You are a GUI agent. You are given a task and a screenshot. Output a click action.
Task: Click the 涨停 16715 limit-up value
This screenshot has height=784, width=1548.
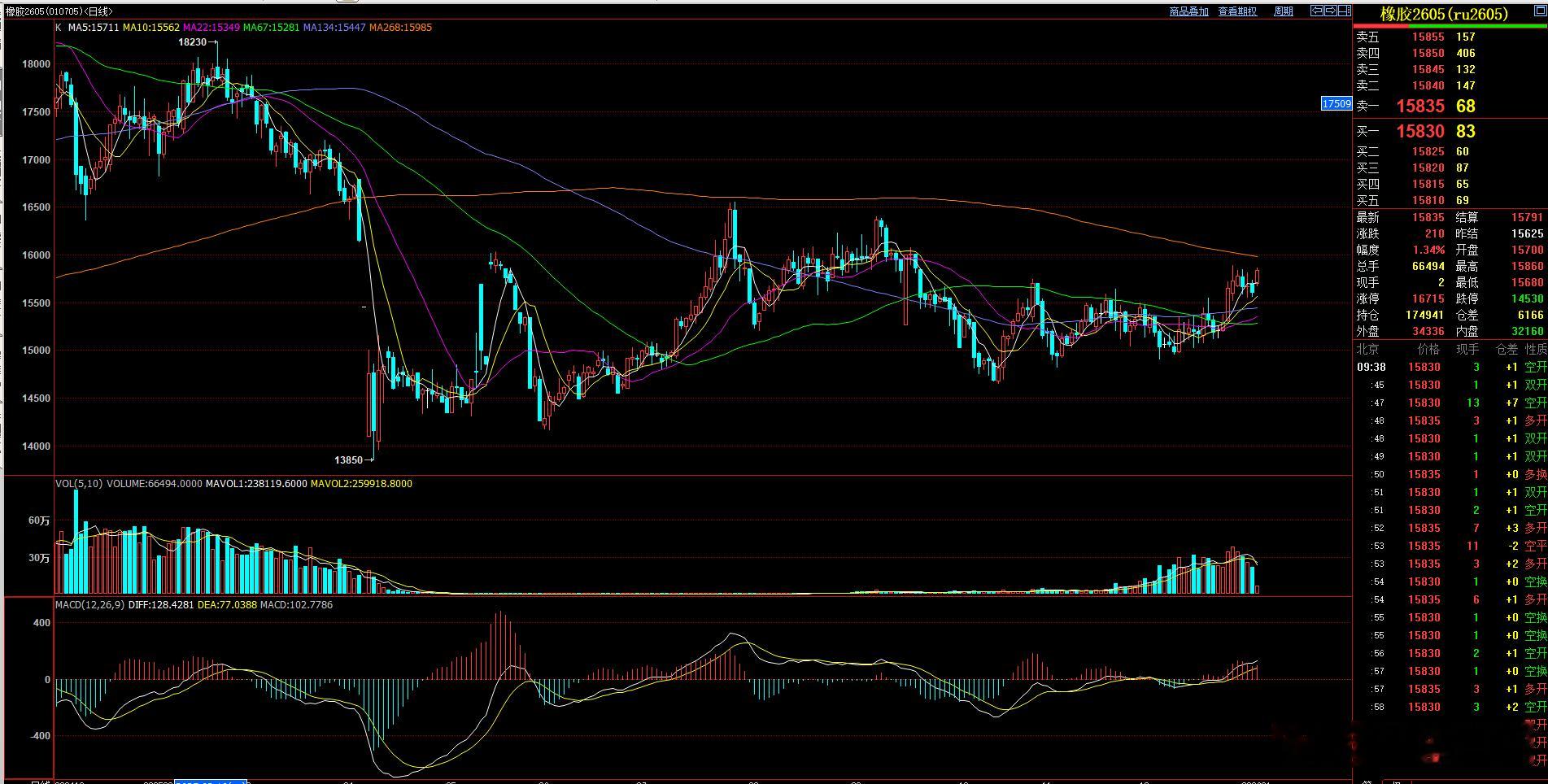click(x=1428, y=298)
